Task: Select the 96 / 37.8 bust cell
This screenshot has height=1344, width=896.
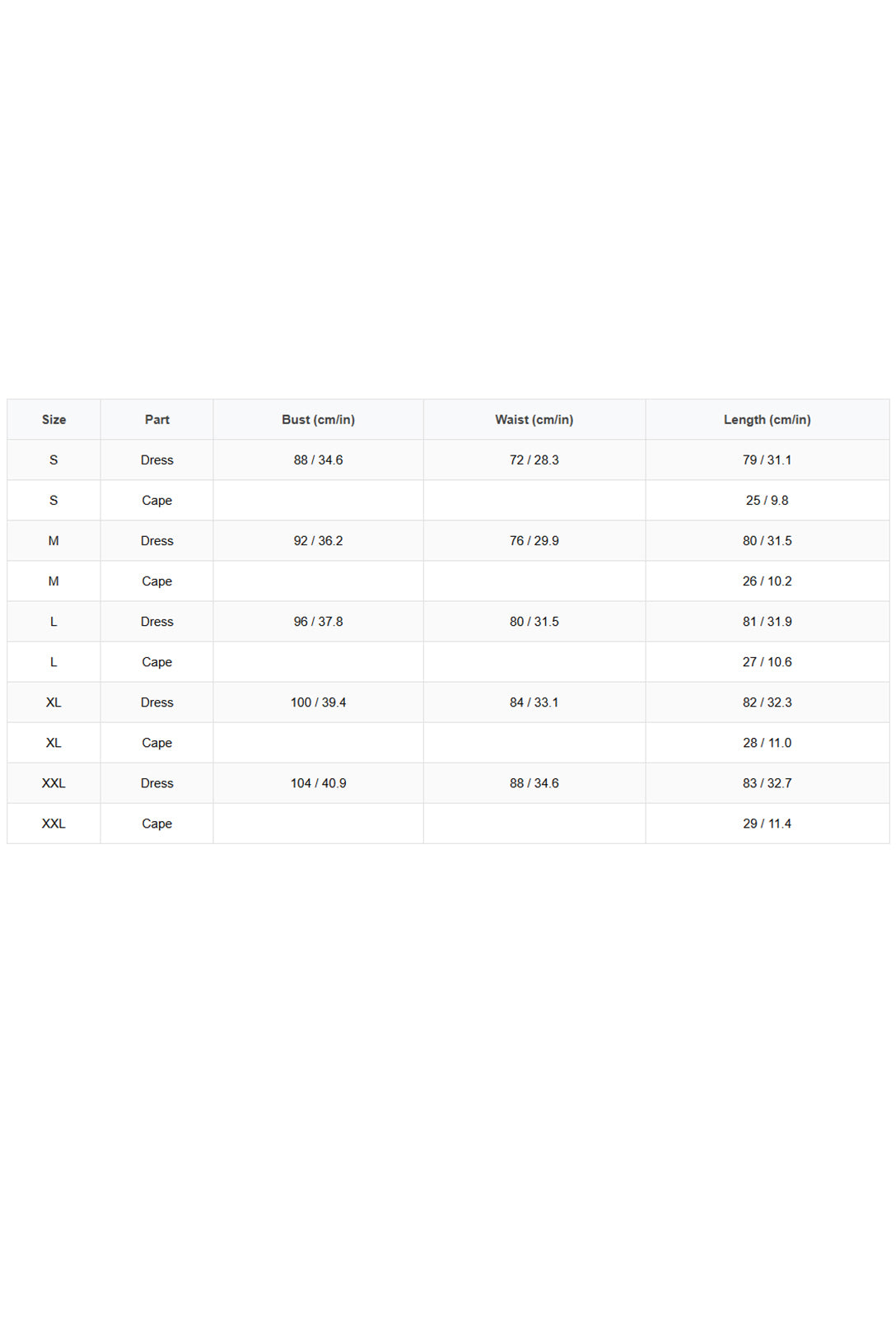Action: pos(318,621)
